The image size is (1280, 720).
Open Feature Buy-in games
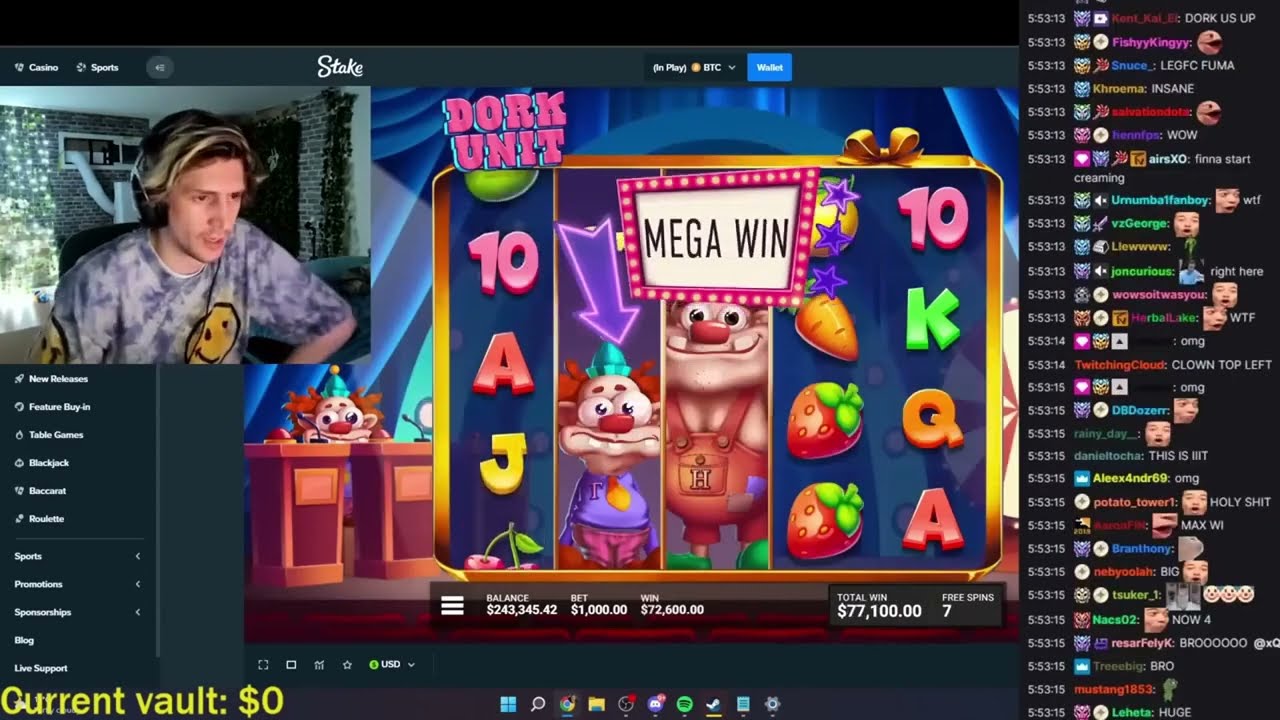pos(52,407)
